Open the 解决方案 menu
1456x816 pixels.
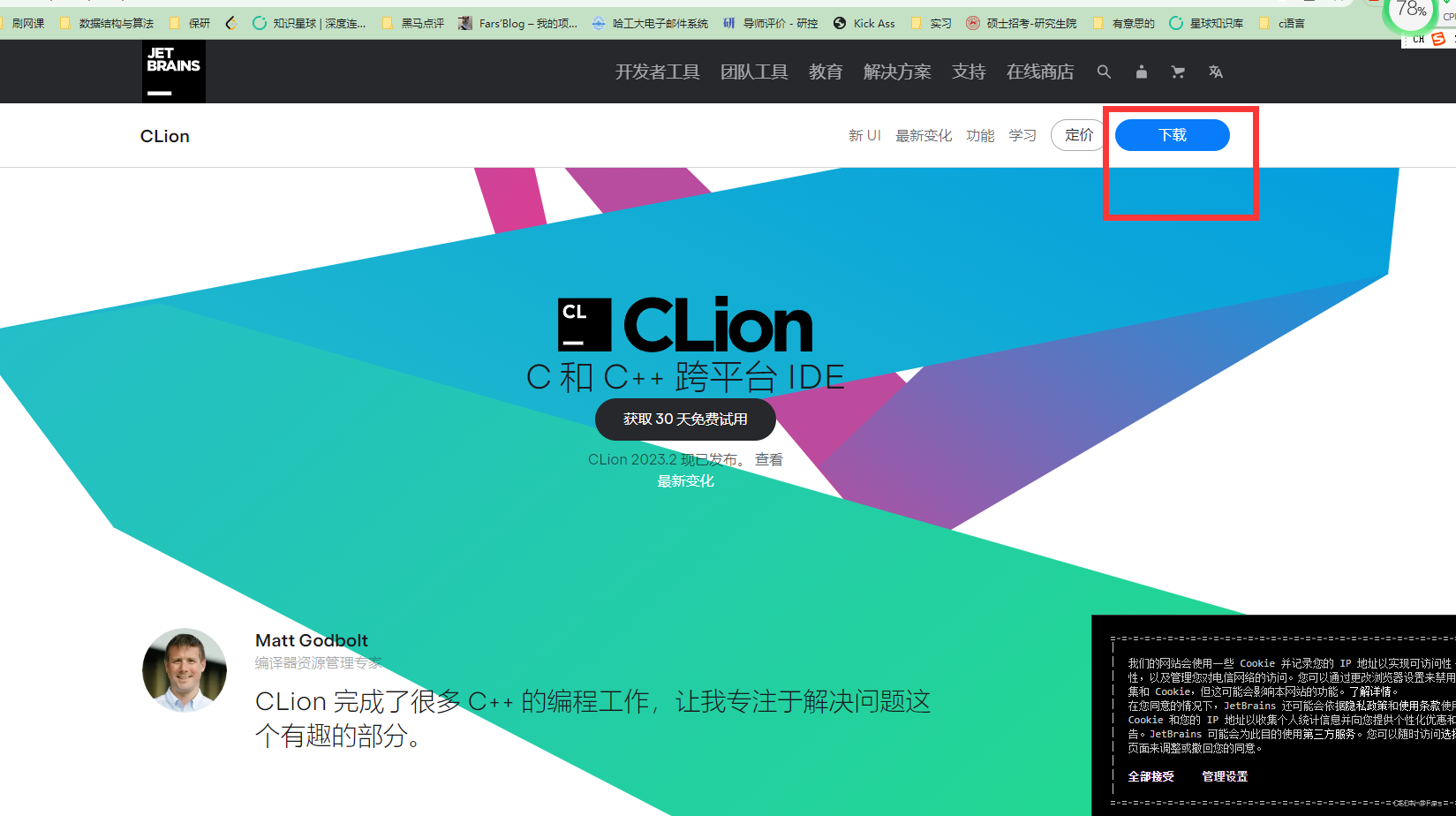897,72
